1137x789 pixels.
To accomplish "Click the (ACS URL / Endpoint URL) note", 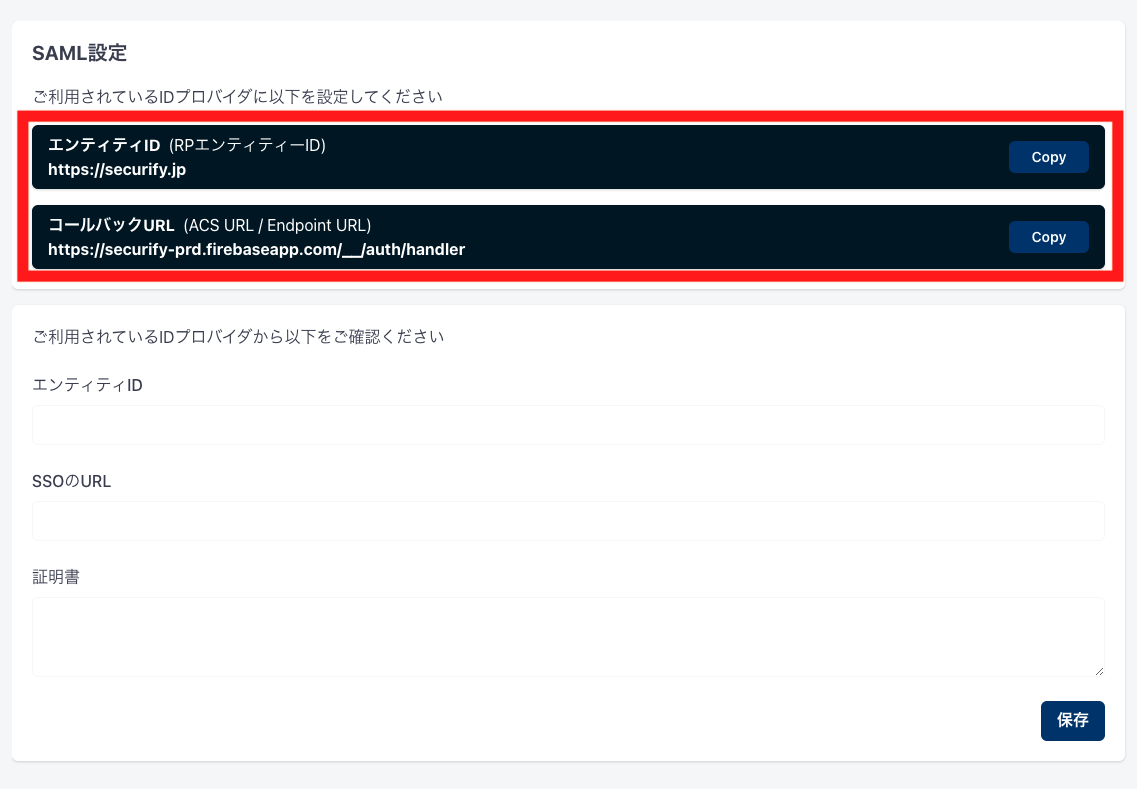I will click(x=277, y=226).
